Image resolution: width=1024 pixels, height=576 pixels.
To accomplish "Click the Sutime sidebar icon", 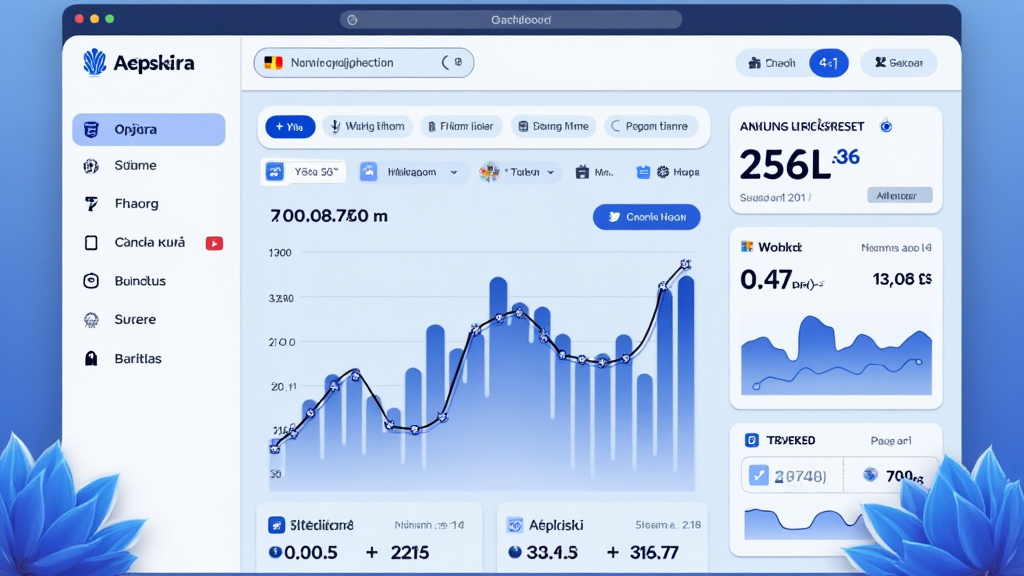I will click(x=91, y=166).
